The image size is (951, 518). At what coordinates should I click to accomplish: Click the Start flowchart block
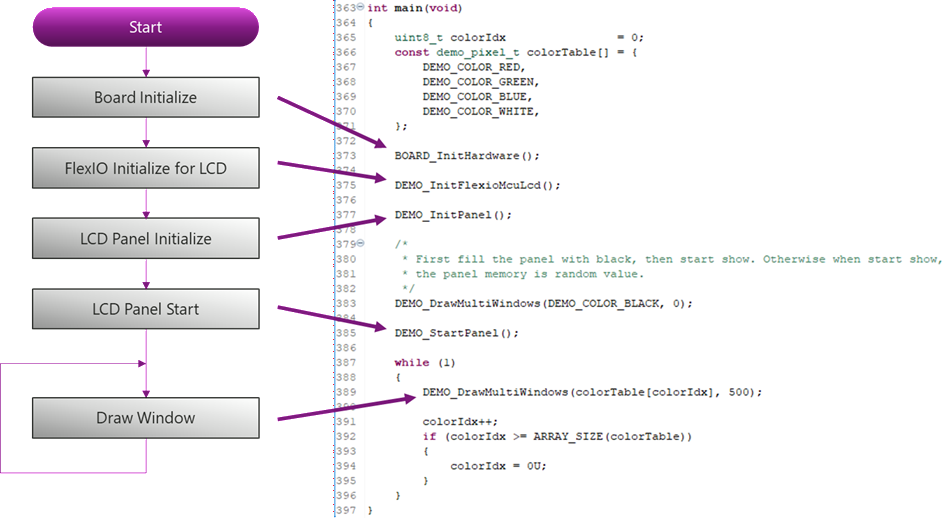[x=146, y=27]
